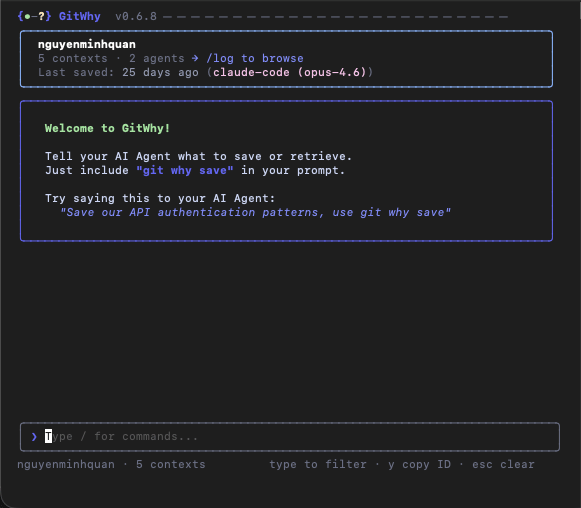581x508 pixels.
Task: Click the italic 'Save our API authentication patterns' example
Action: (x=255, y=212)
